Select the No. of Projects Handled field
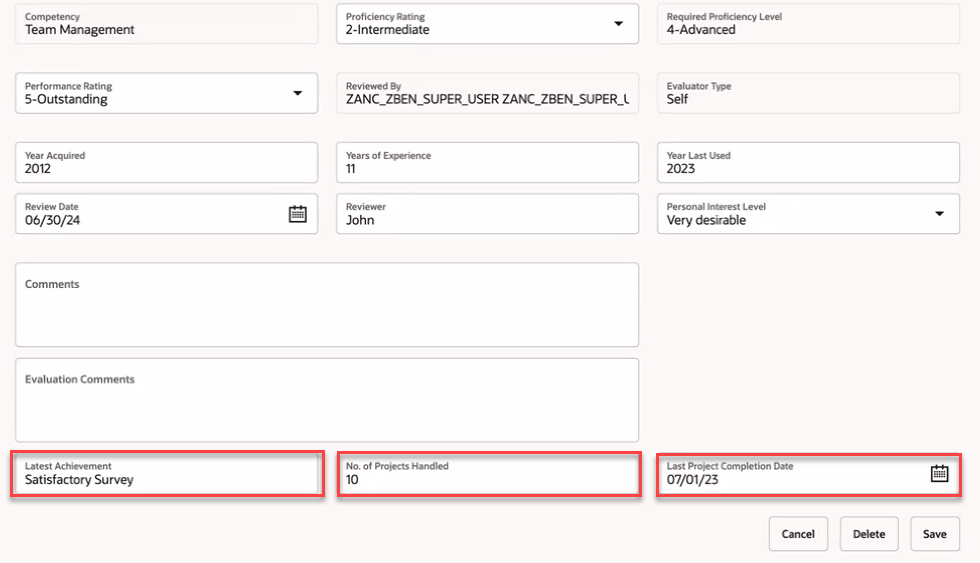This screenshot has height=563, width=980. (x=489, y=474)
